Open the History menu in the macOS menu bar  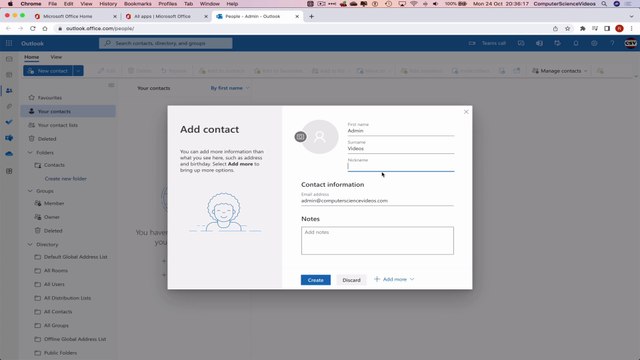(x=108, y=4)
